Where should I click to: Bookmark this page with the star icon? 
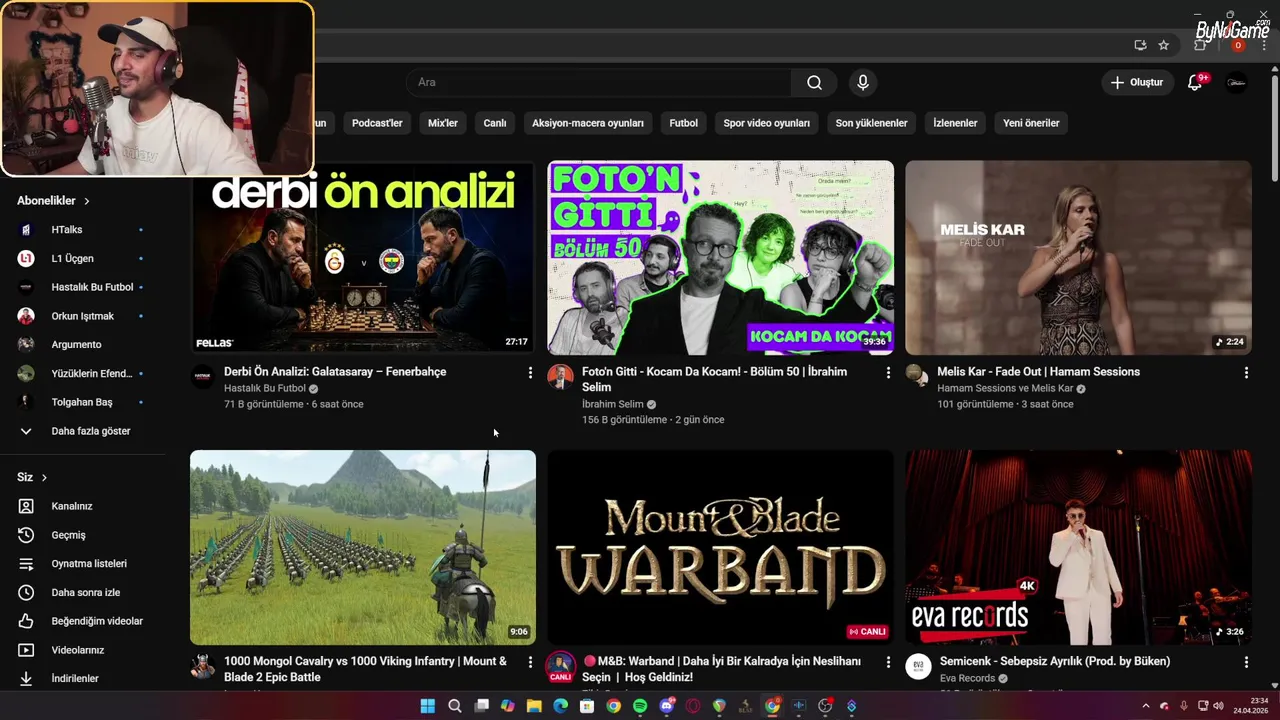pos(1164,45)
